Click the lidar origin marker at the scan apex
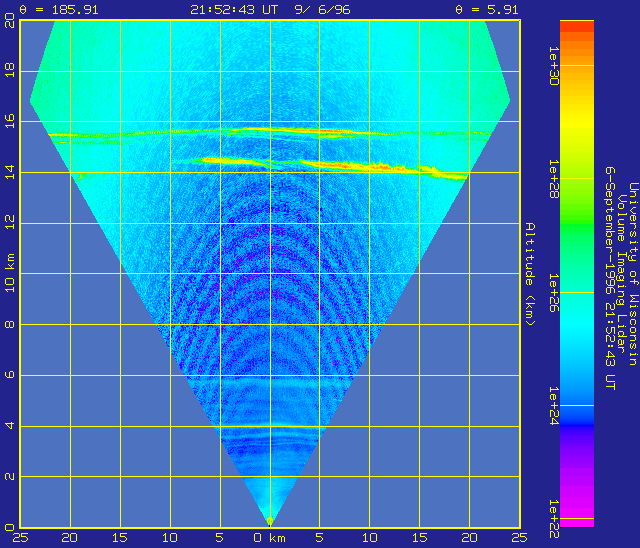The image size is (640, 548). [x=270, y=521]
